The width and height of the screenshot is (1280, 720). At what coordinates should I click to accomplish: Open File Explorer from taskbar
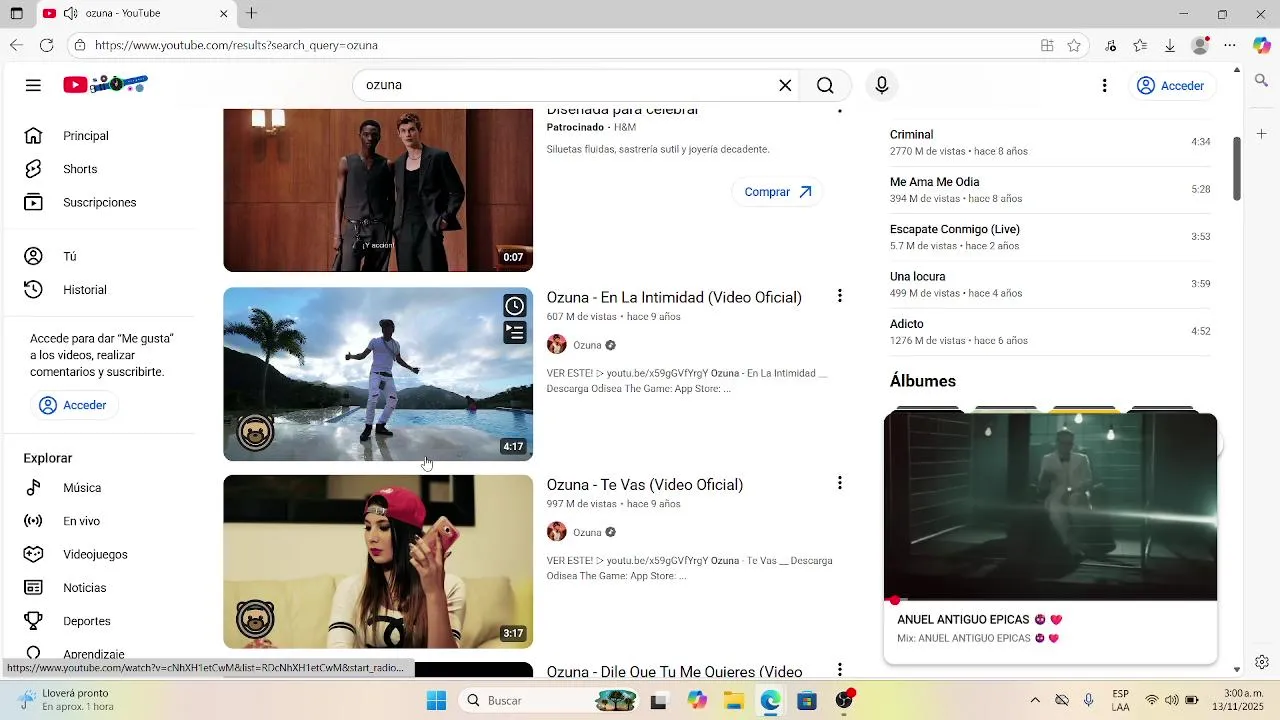pos(734,701)
